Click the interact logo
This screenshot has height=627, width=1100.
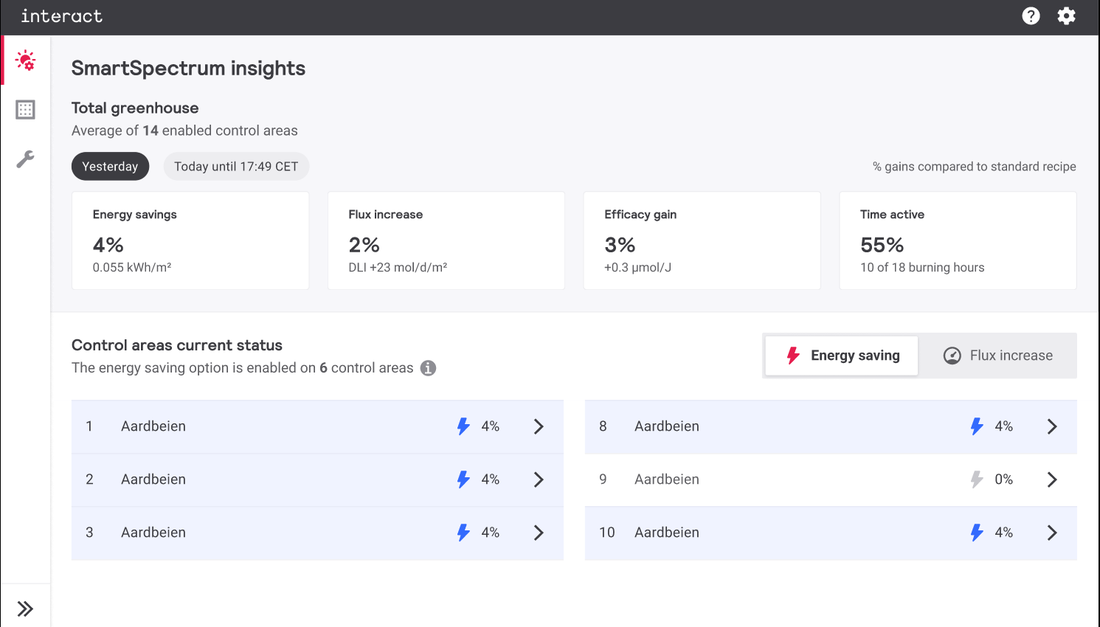[62, 16]
